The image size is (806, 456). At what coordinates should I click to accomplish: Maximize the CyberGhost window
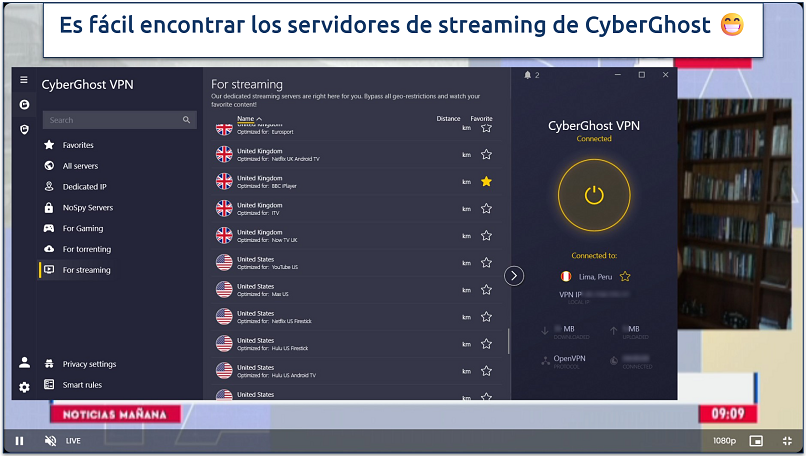coord(642,75)
